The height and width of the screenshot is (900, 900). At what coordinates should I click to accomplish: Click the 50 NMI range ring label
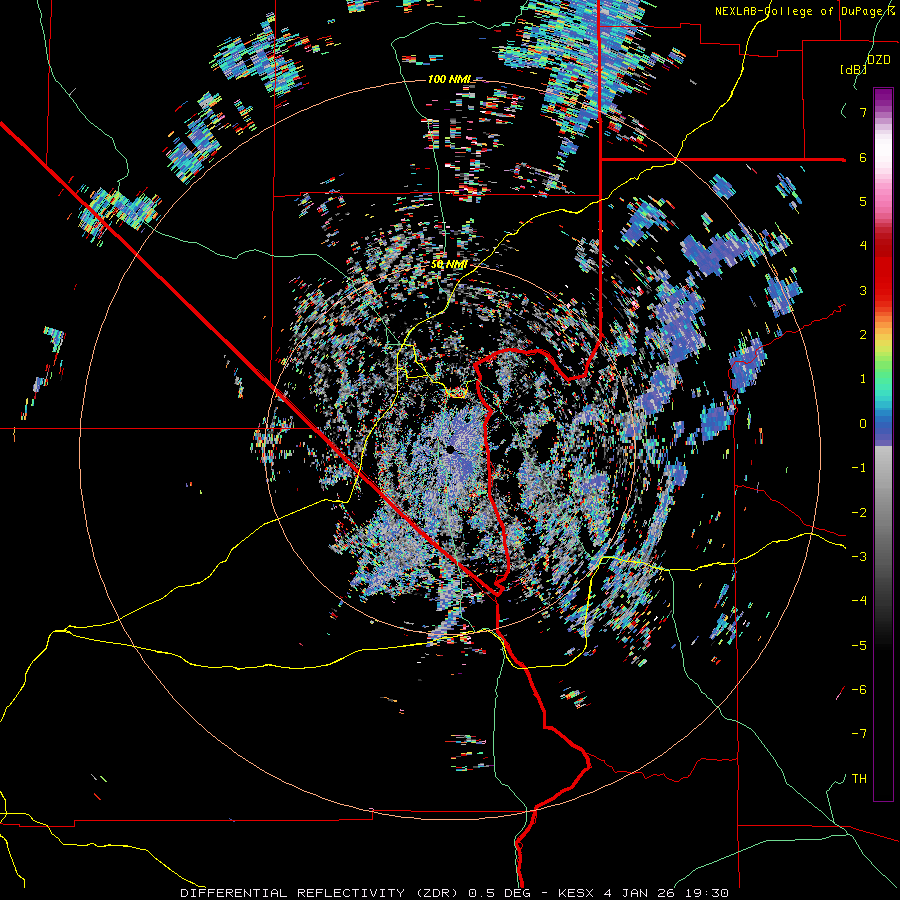449,265
